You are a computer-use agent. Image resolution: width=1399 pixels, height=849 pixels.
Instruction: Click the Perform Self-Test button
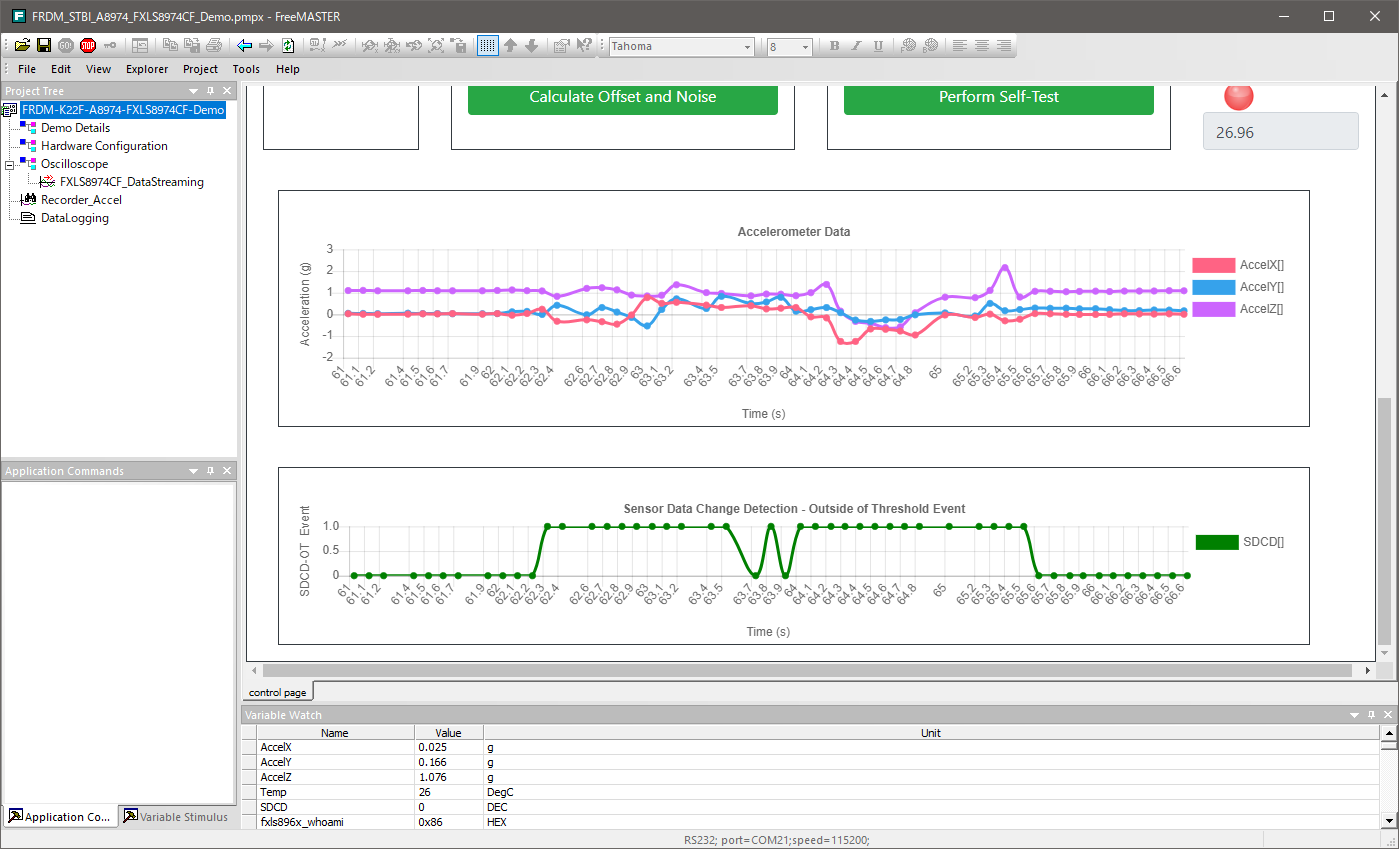click(x=998, y=97)
